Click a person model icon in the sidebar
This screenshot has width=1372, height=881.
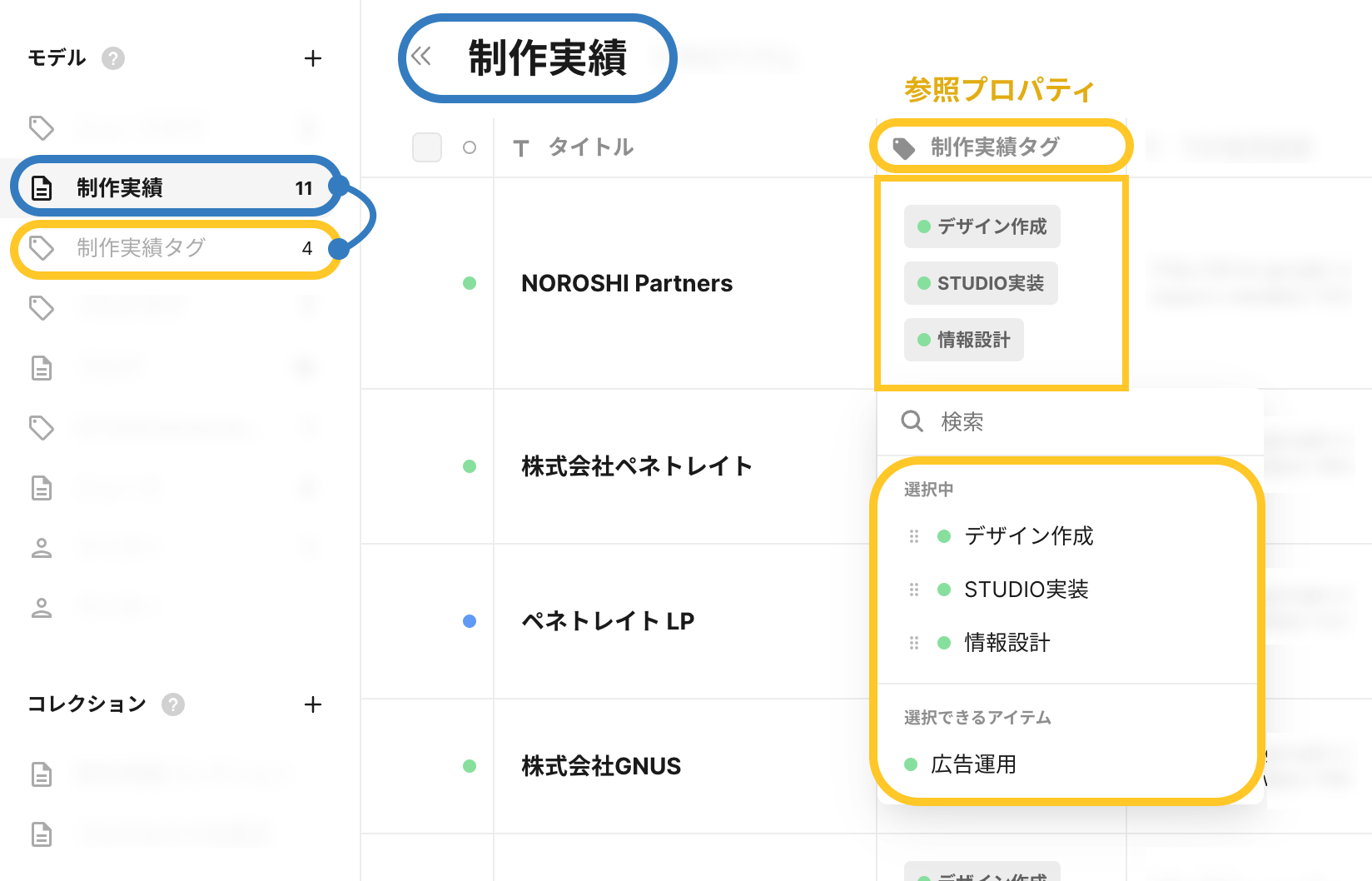click(42, 547)
